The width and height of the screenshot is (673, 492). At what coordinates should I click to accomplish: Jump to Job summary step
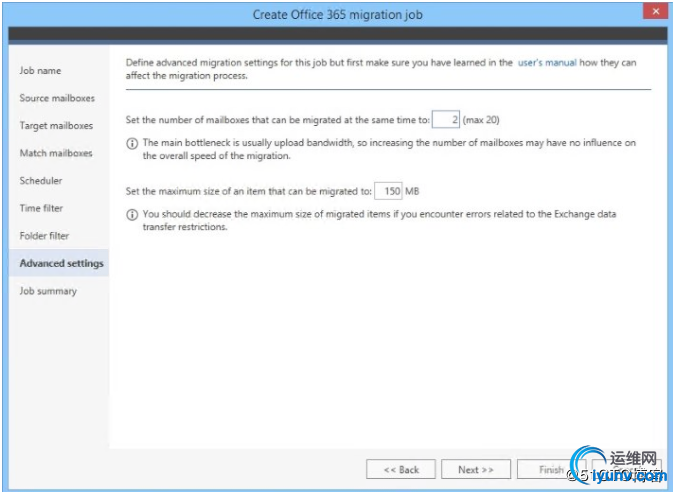48,291
